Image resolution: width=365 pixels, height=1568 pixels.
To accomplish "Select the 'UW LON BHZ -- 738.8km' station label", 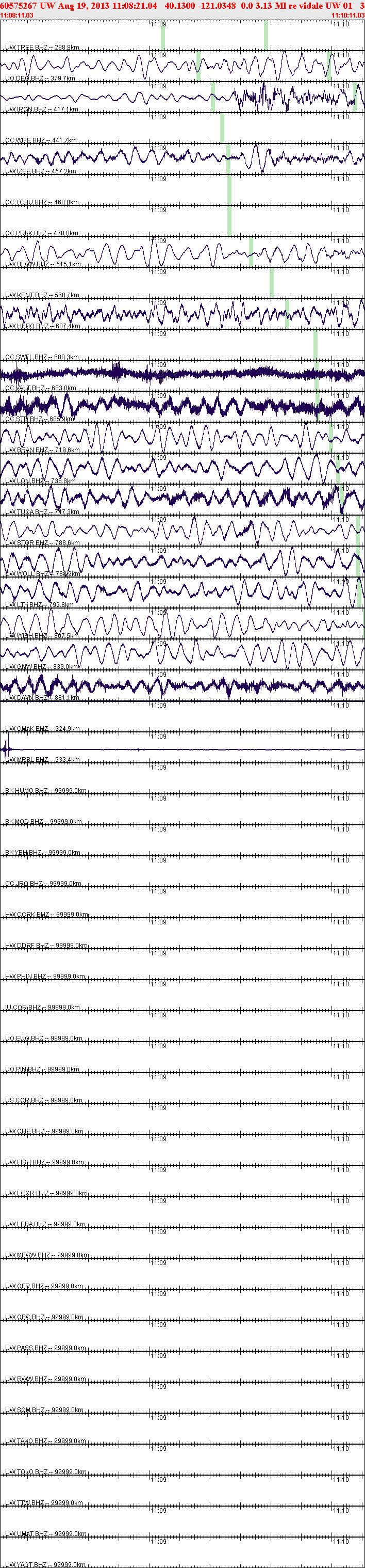I will tap(41, 482).
